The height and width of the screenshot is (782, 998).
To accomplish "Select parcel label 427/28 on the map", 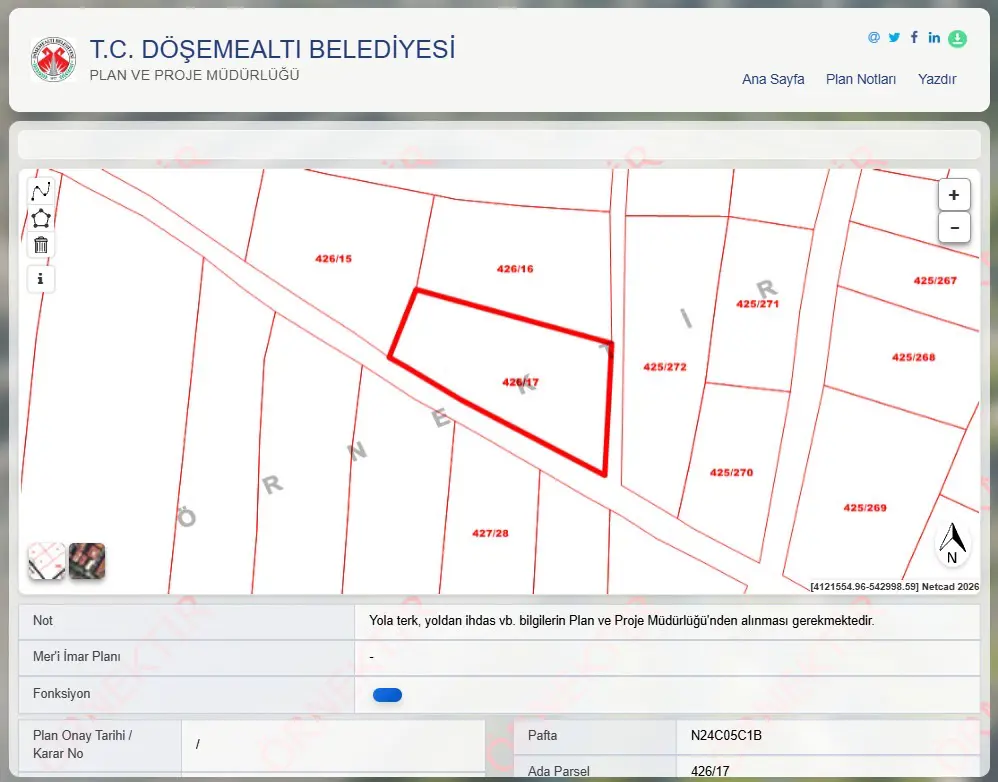I will pos(490,533).
